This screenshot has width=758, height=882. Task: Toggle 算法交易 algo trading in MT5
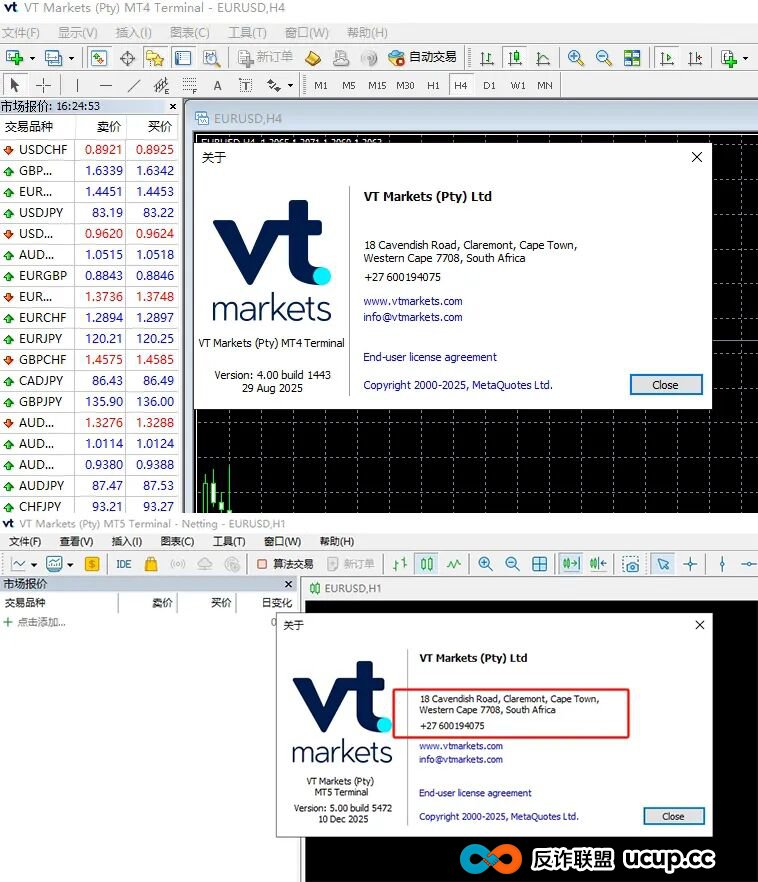(x=285, y=564)
